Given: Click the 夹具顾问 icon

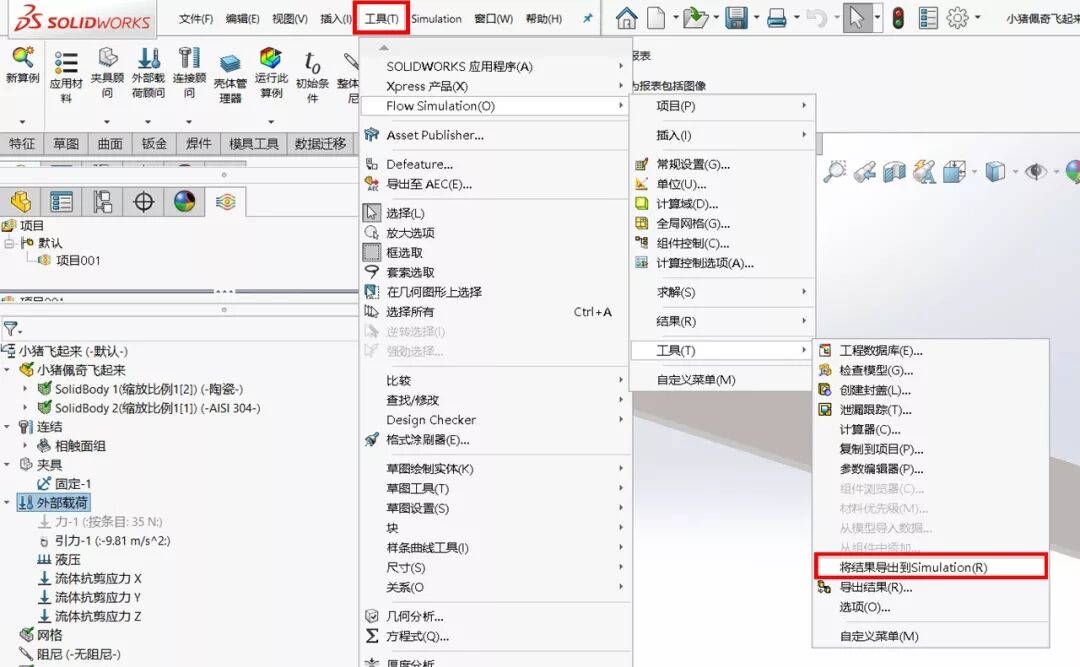Looking at the screenshot, I should pyautogui.click(x=107, y=72).
